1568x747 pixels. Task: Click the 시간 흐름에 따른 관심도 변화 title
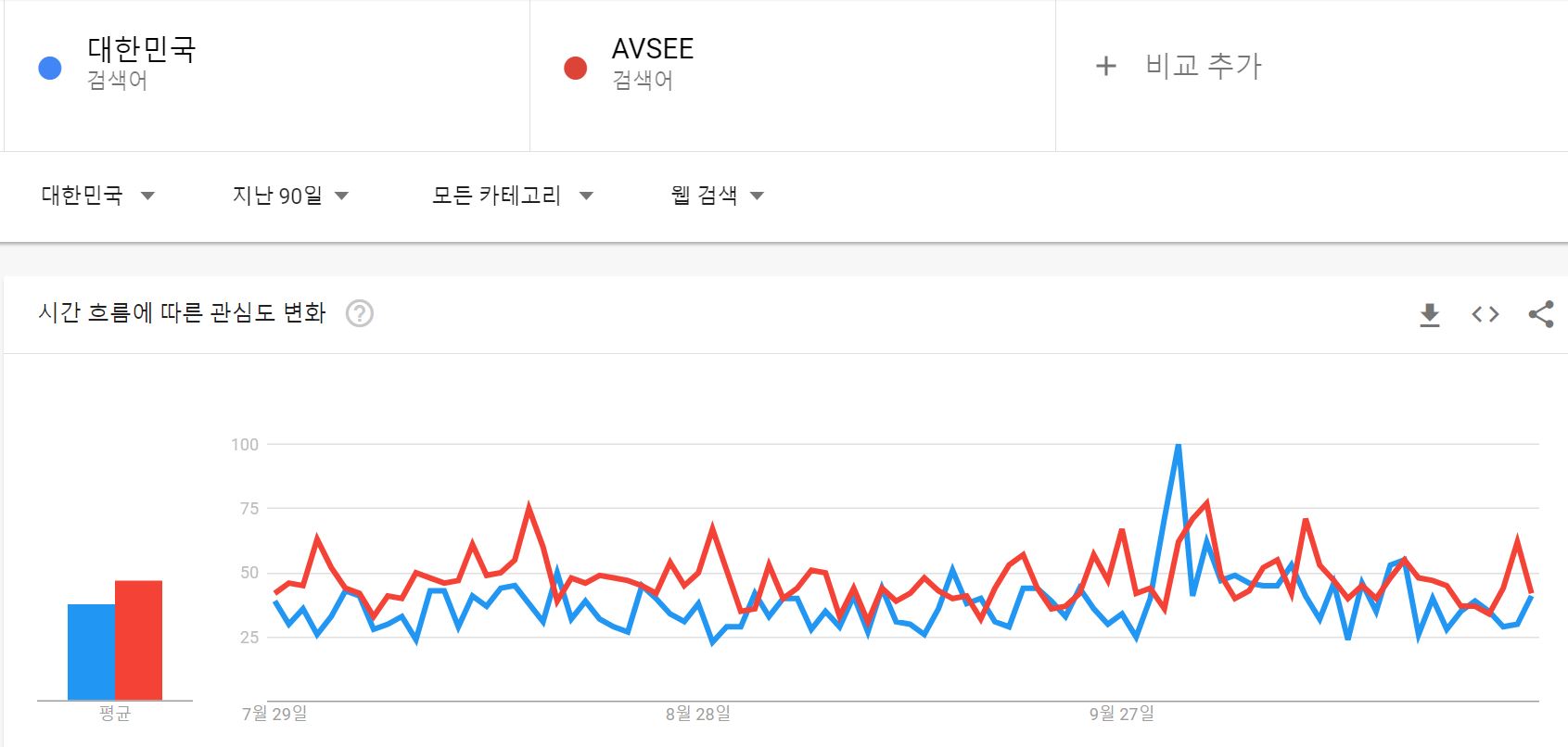[x=182, y=313]
